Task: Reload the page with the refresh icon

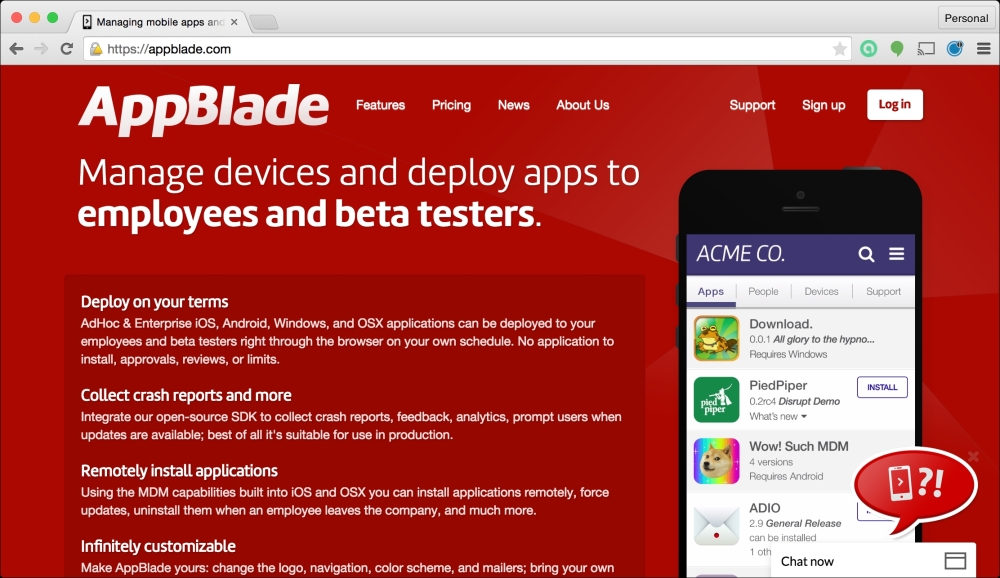Action: (x=66, y=48)
